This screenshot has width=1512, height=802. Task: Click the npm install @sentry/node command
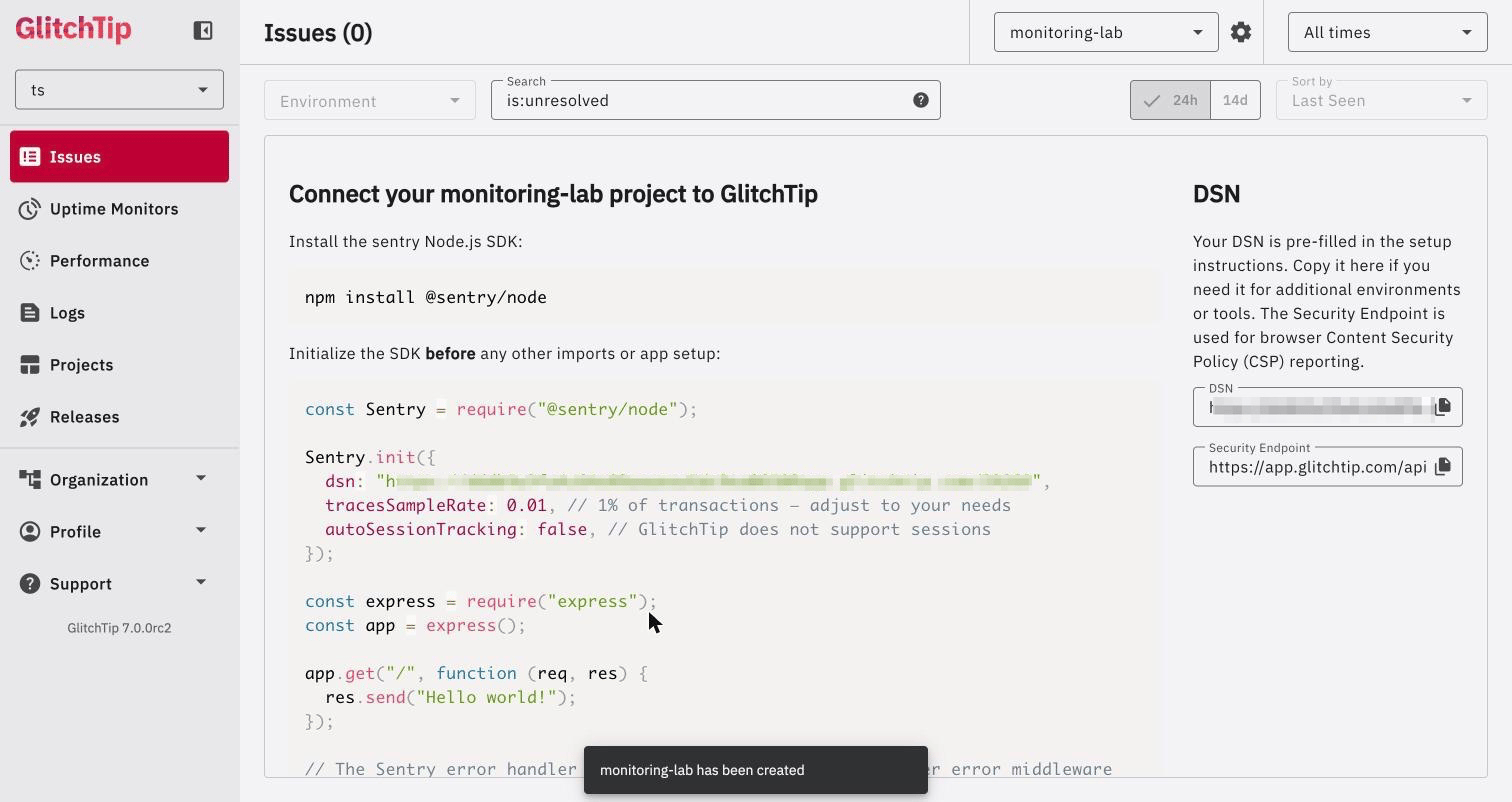pyautogui.click(x=426, y=297)
